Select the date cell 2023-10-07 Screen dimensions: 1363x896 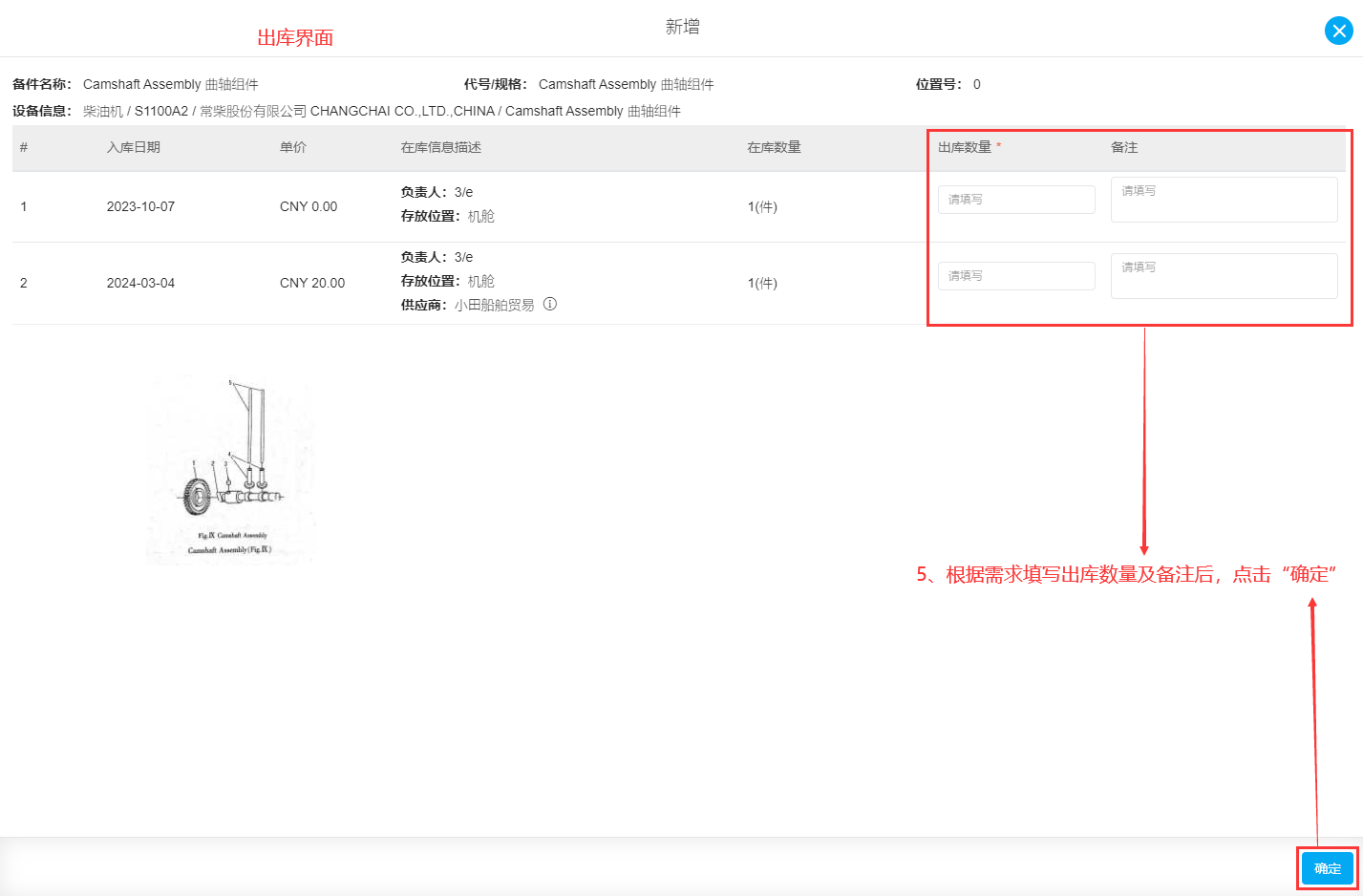pyautogui.click(x=140, y=206)
